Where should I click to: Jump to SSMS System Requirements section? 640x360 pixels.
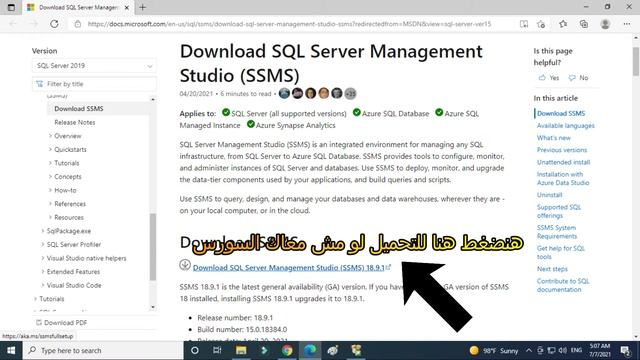pyautogui.click(x=557, y=232)
